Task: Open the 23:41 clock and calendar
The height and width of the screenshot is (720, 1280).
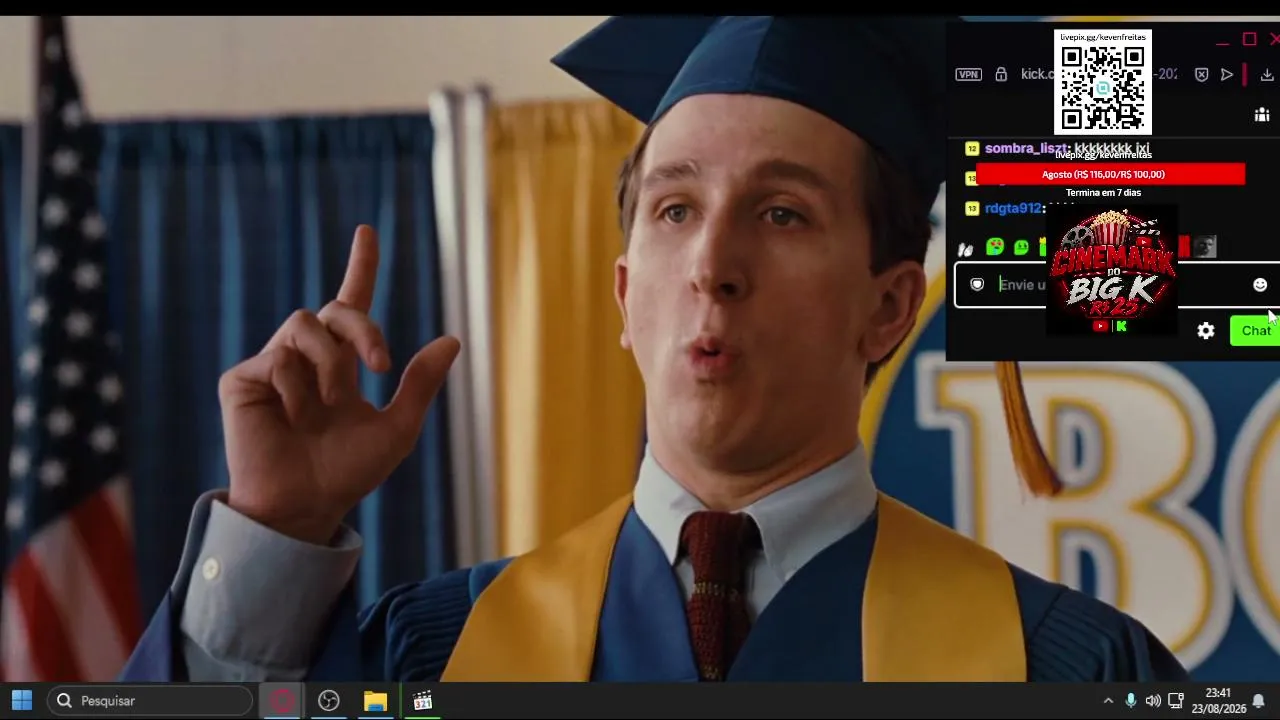Action: [1219, 701]
